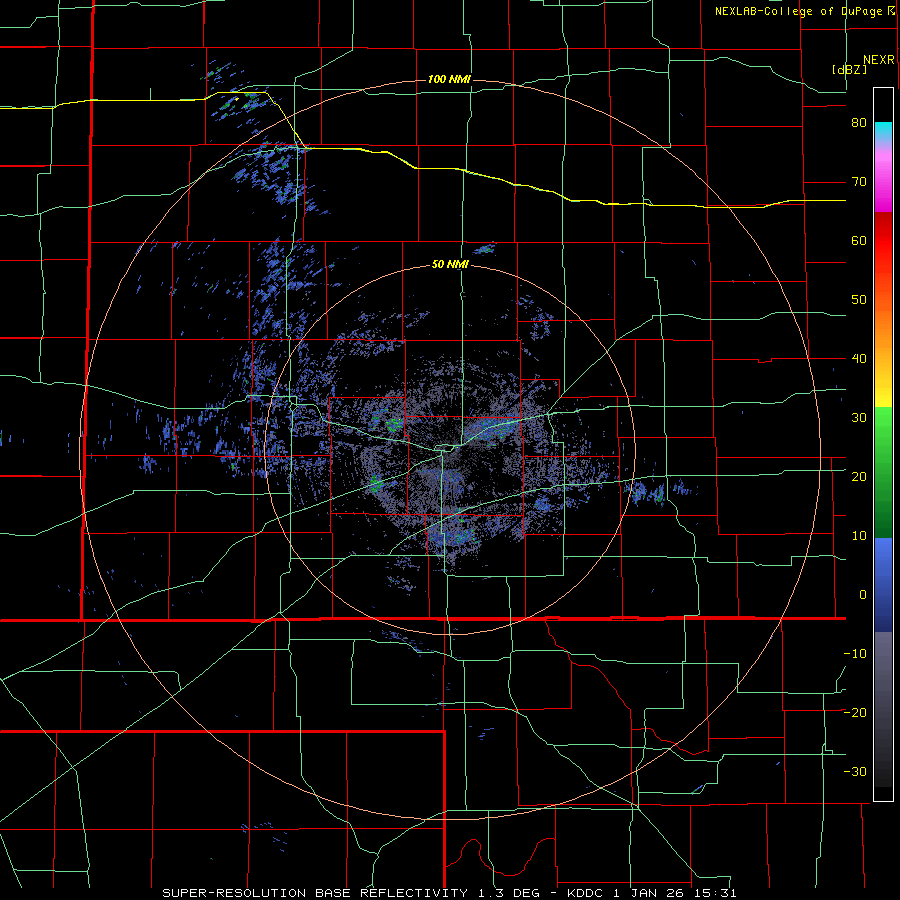
Task: Click the NEXLAB-College of DuPage label
Action: 800,11
